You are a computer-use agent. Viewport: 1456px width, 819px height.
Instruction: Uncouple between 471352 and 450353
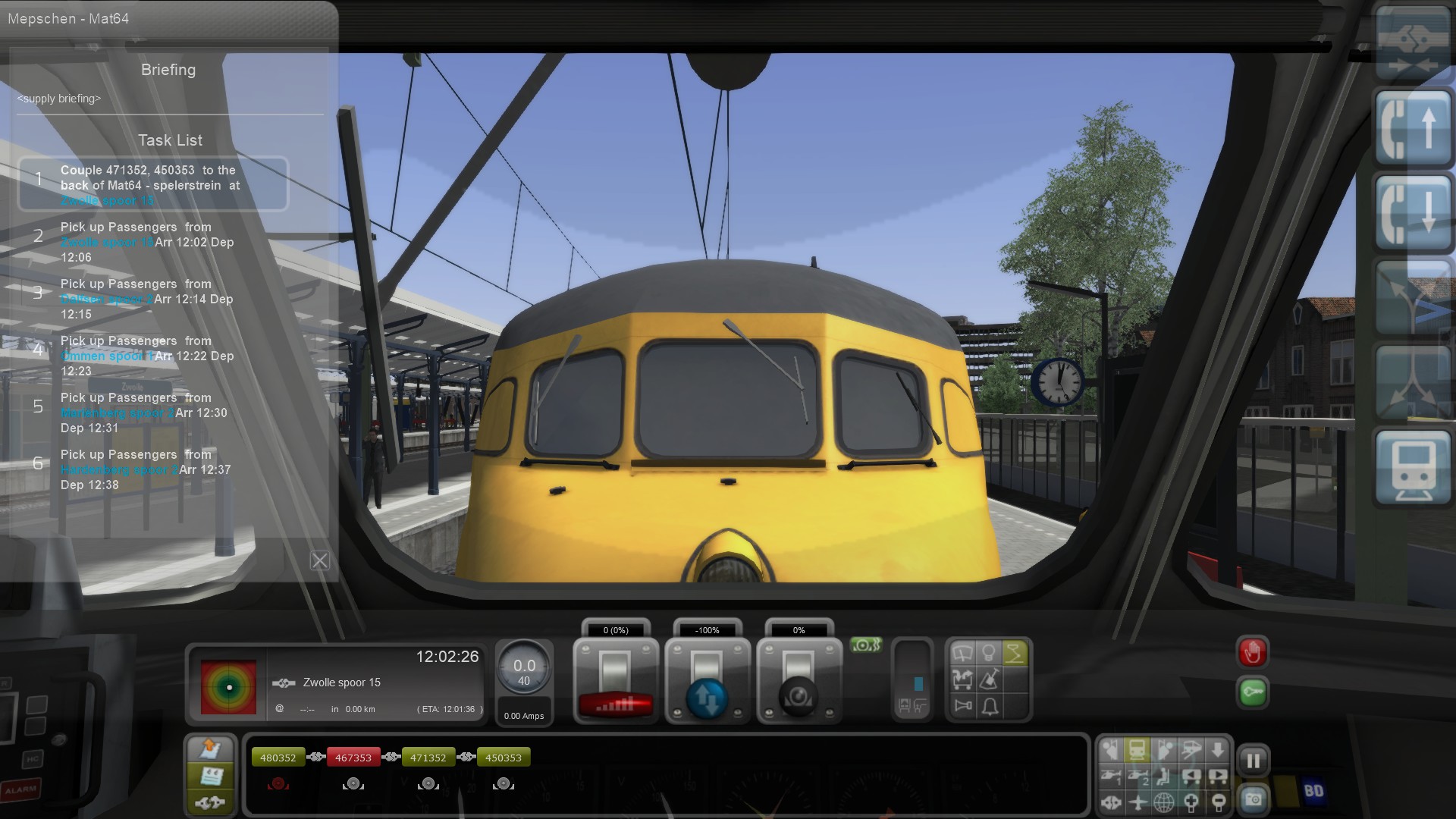point(466,758)
